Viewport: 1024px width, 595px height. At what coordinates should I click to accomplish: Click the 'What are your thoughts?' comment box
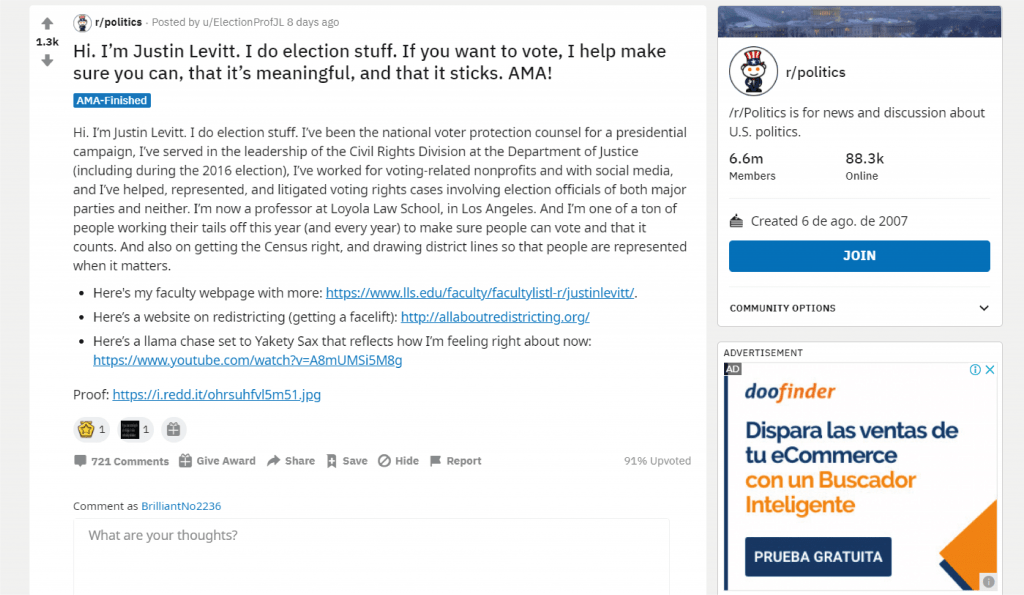tap(371, 555)
